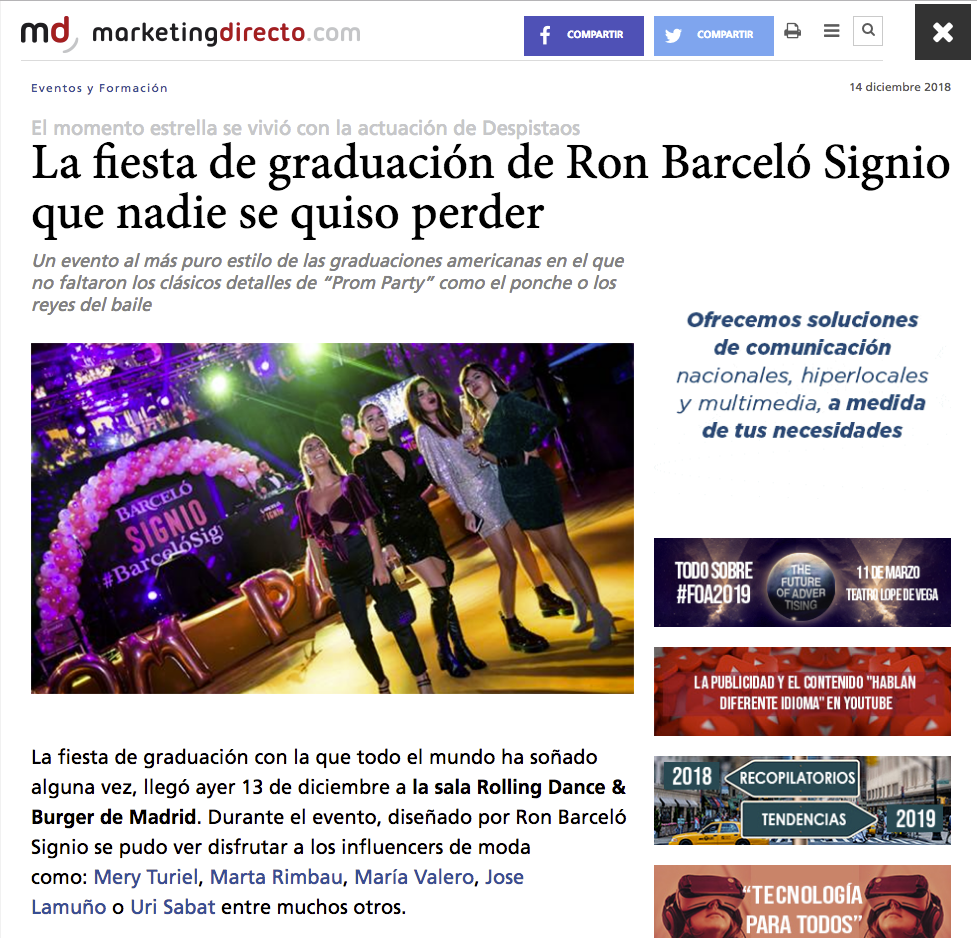This screenshot has height=938, width=977.
Task: Click the Uri Sabat link
Action: [x=173, y=907]
